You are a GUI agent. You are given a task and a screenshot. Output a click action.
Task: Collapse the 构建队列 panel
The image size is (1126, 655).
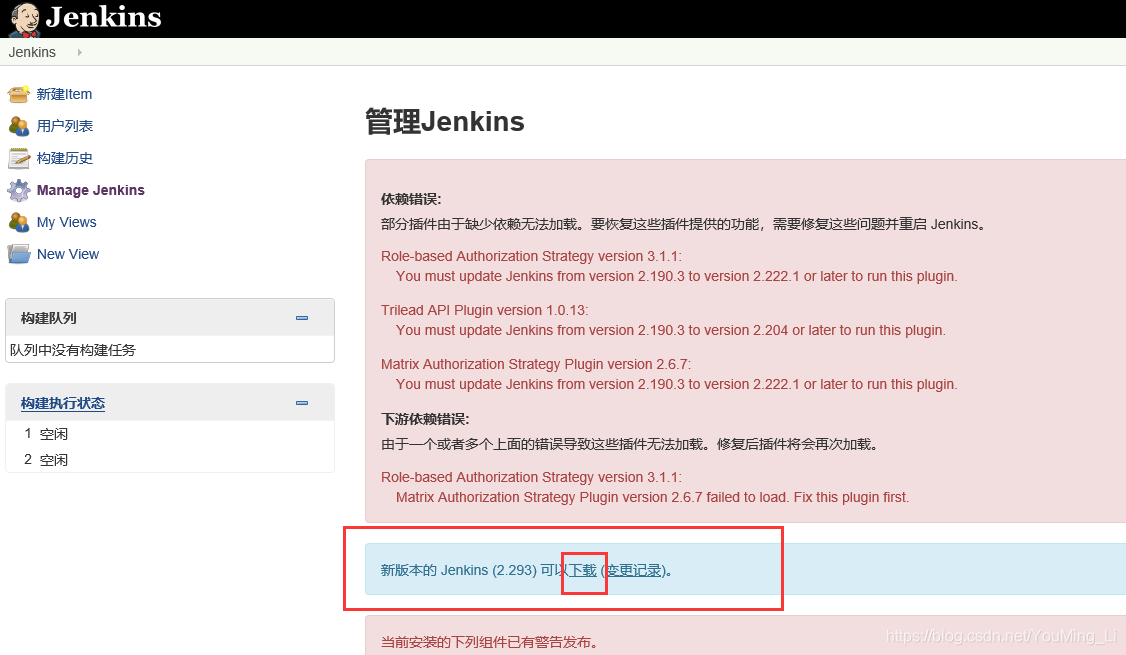pos(302,317)
